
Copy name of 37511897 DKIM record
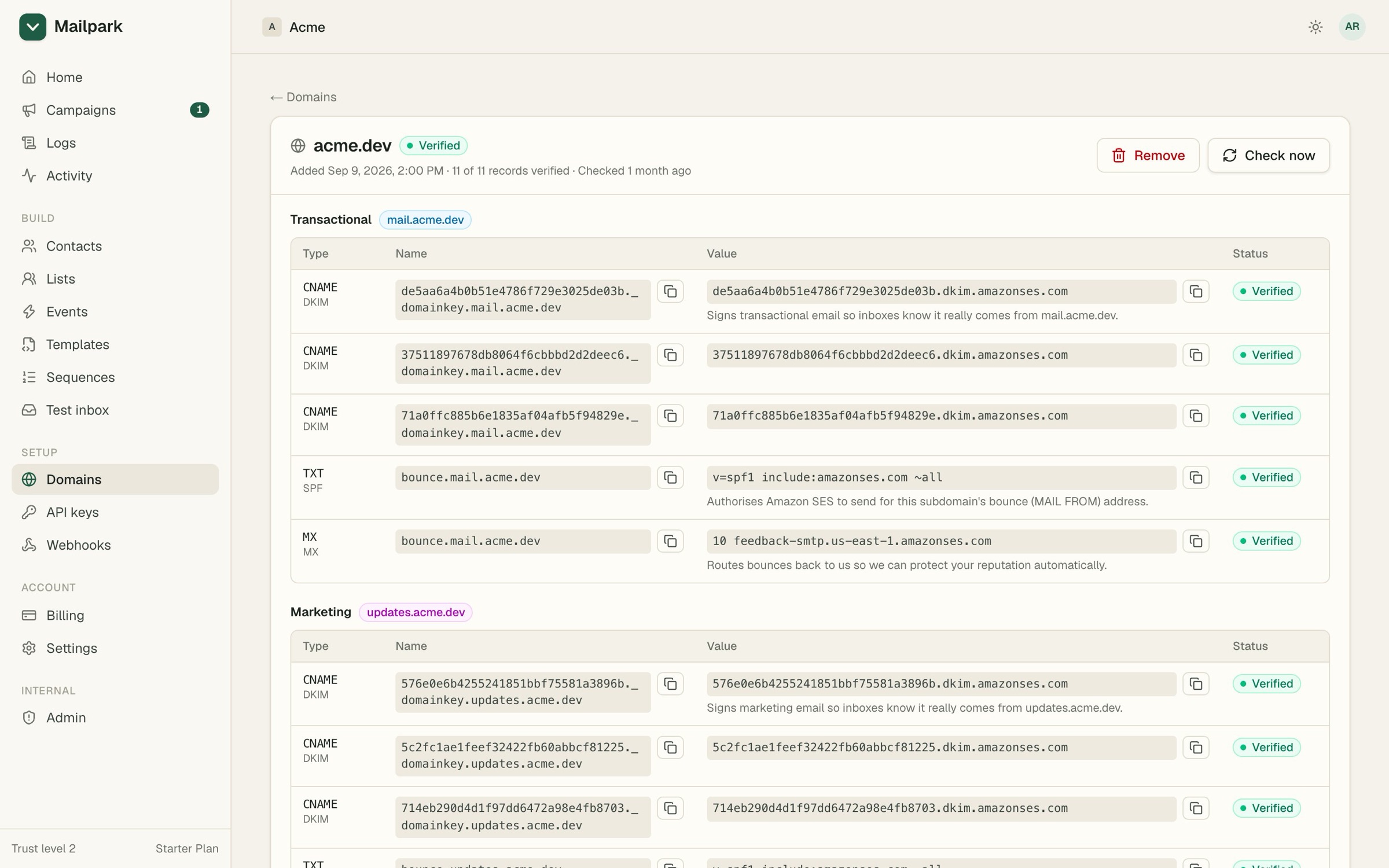pyautogui.click(x=670, y=355)
